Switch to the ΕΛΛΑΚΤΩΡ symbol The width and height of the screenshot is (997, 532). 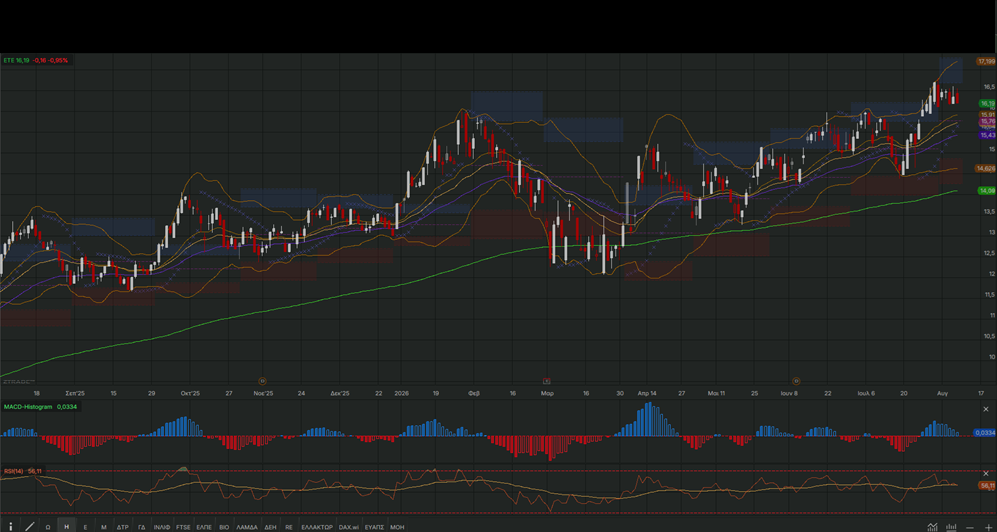tap(317, 527)
